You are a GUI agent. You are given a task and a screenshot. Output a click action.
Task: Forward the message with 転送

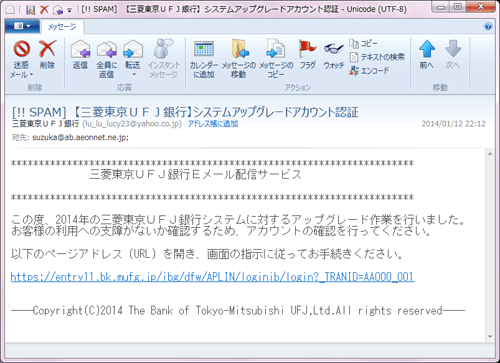[x=133, y=54]
